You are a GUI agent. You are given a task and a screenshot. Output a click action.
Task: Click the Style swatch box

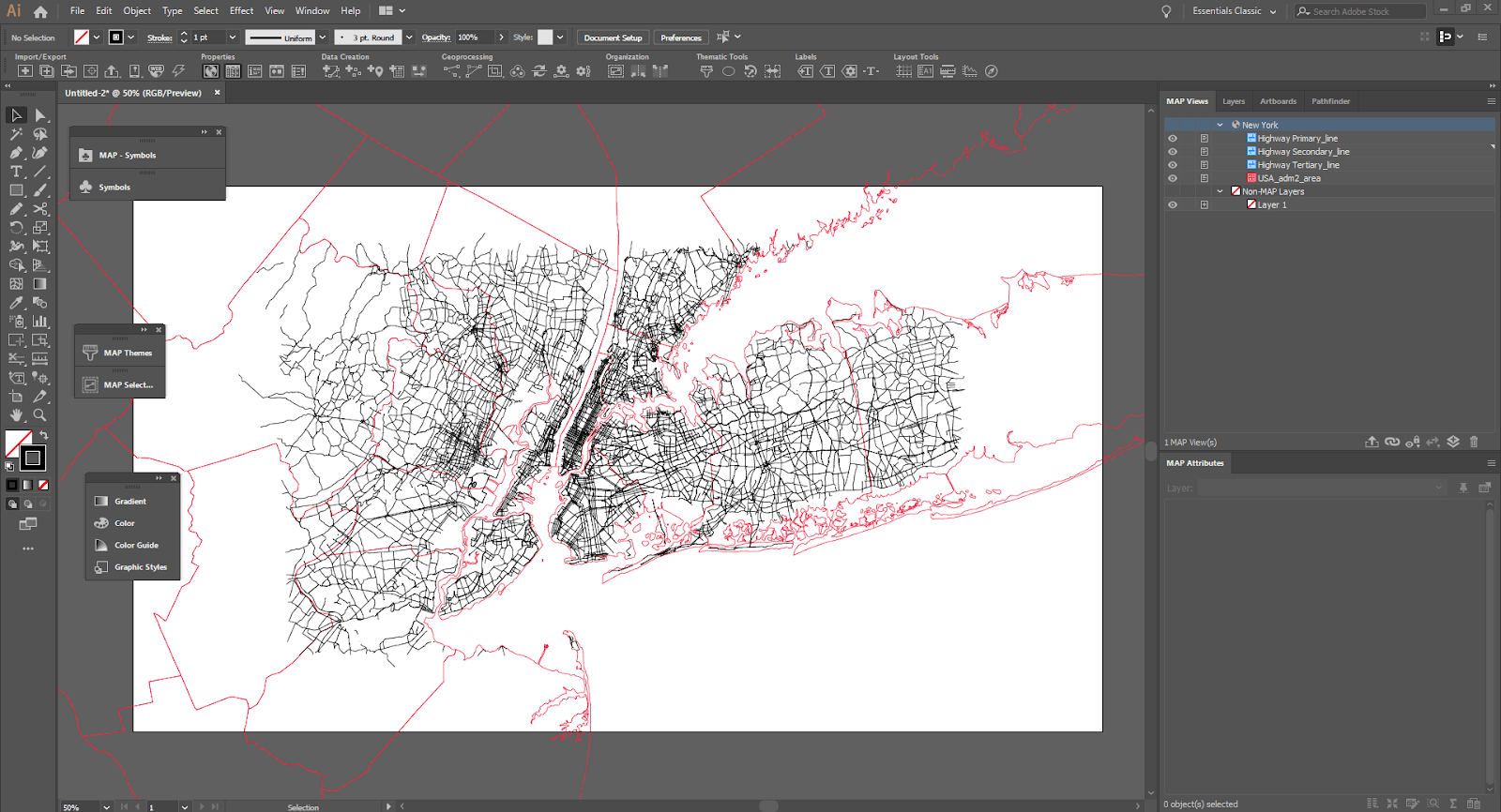coord(545,38)
